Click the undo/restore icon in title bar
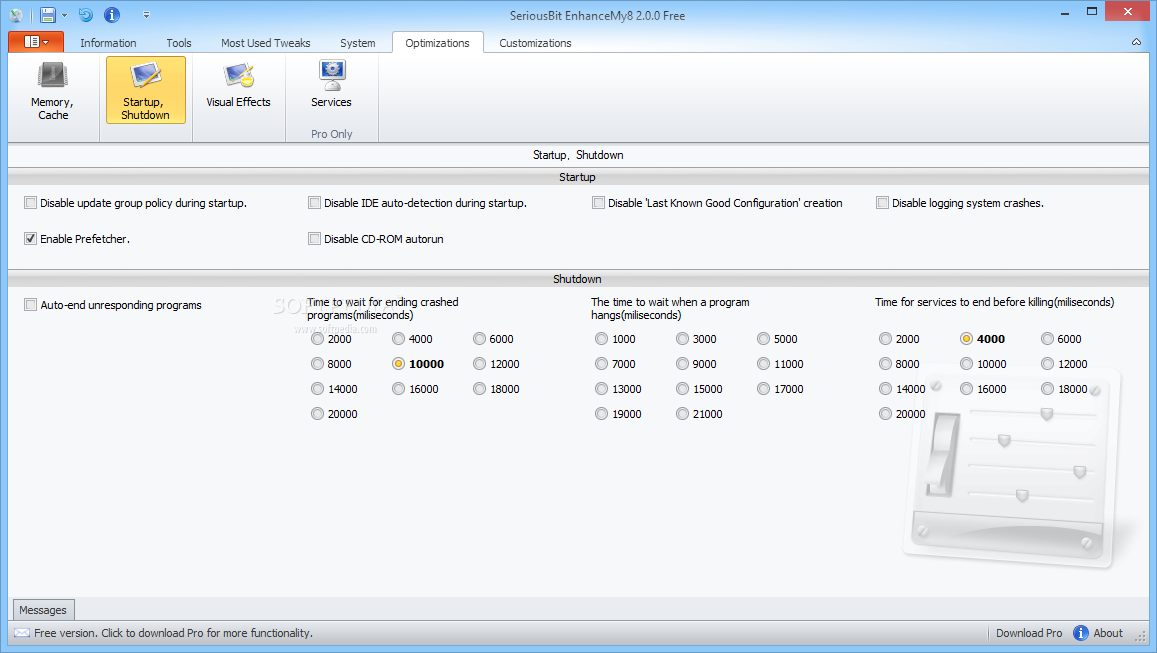 pyautogui.click(x=86, y=15)
